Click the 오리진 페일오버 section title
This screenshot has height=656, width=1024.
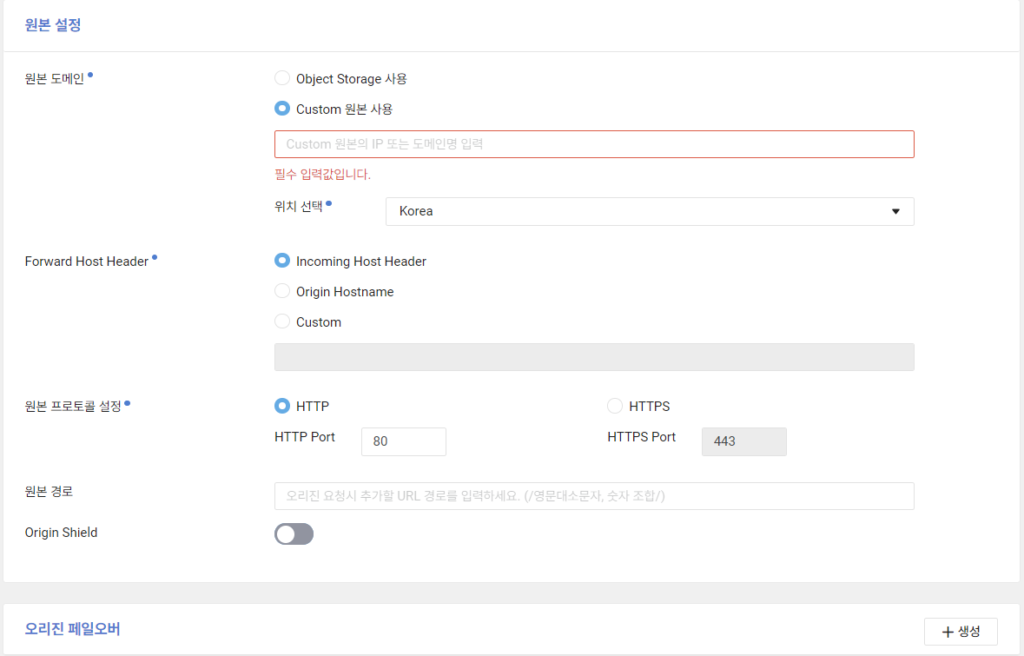73,629
